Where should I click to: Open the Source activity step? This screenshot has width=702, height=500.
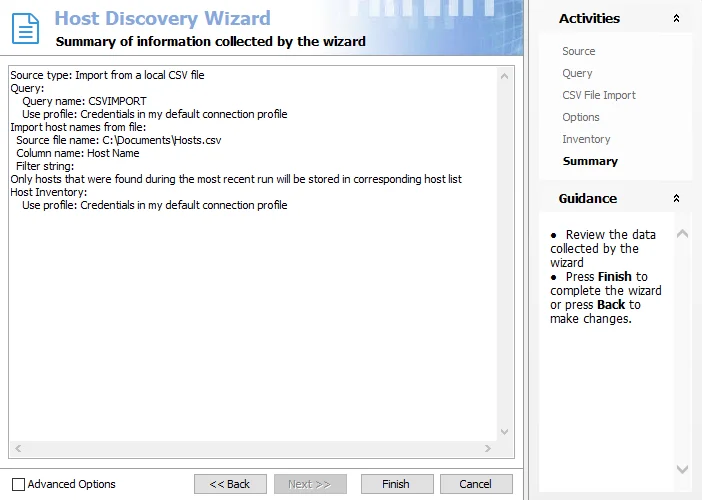tap(578, 51)
